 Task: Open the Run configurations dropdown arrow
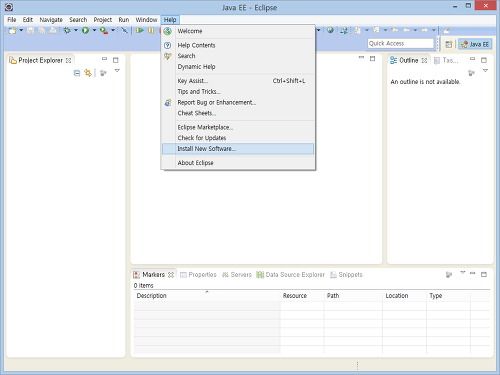(94, 30)
